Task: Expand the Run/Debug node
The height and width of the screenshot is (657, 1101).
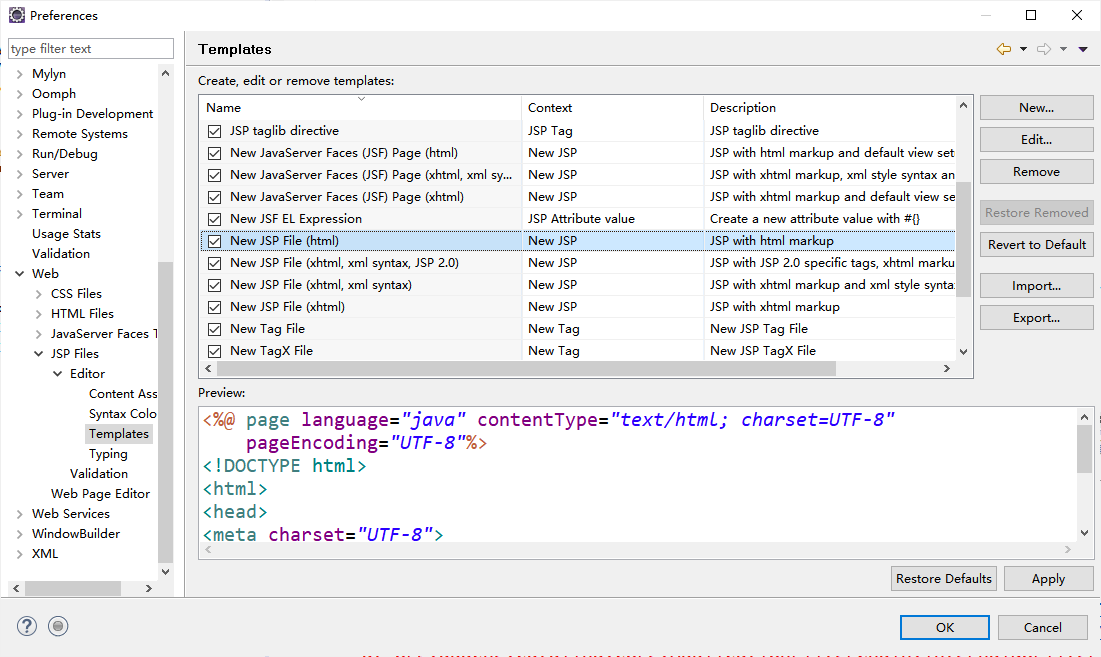Action: pos(20,154)
